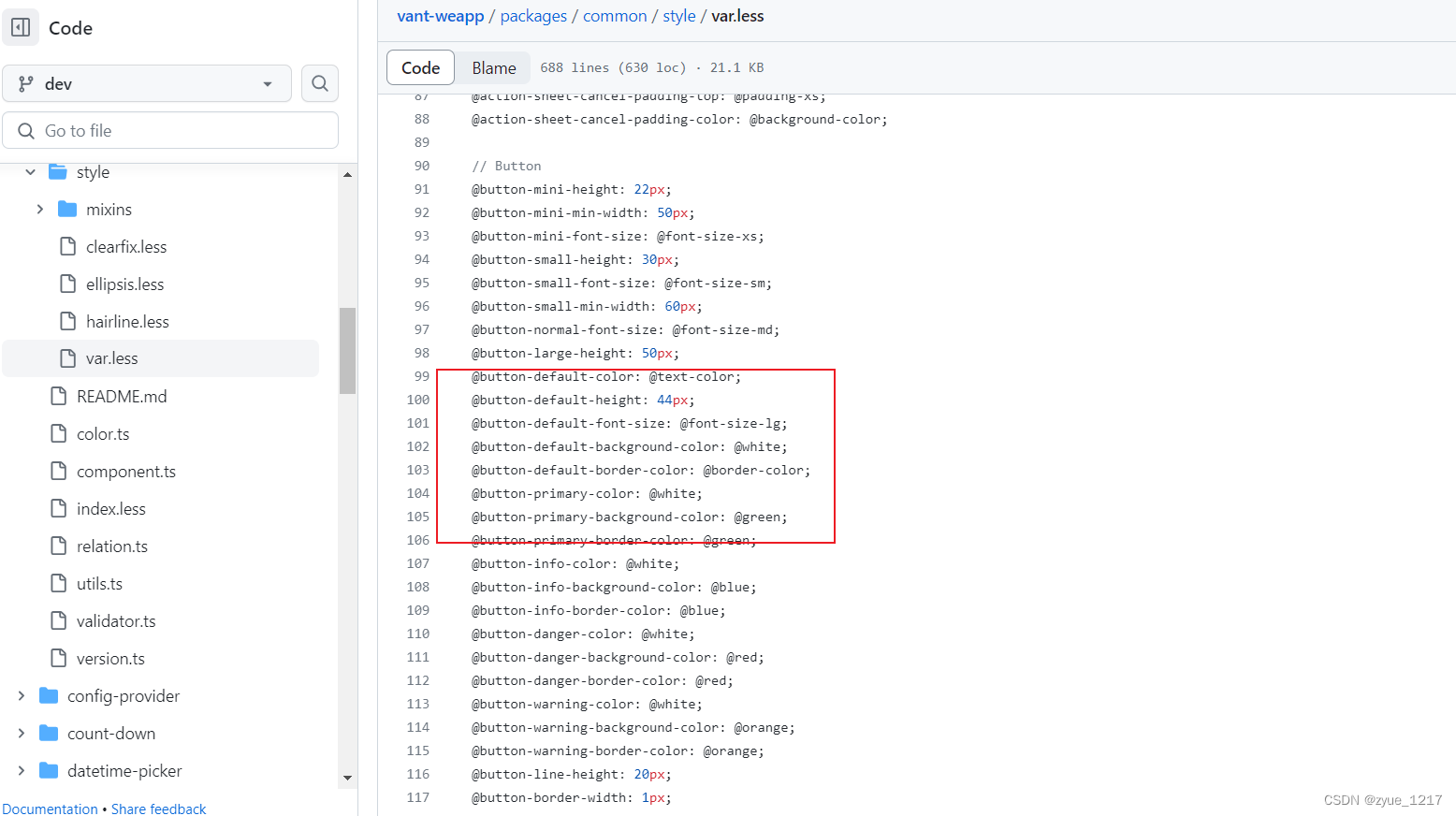Viewport: 1456px width, 816px height.
Task: Click the relation.ts file icon
Action: pos(58,546)
